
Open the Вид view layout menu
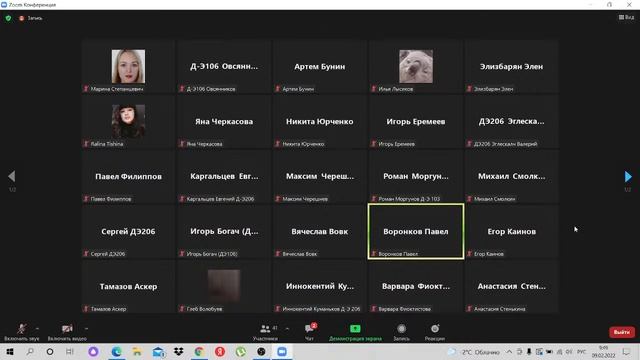pyautogui.click(x=626, y=17)
